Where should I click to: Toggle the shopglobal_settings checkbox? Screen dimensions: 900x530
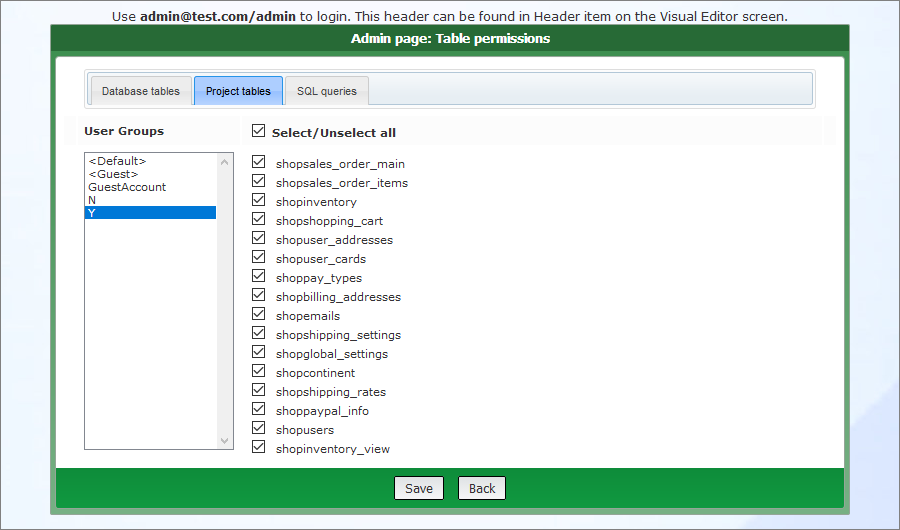258,351
